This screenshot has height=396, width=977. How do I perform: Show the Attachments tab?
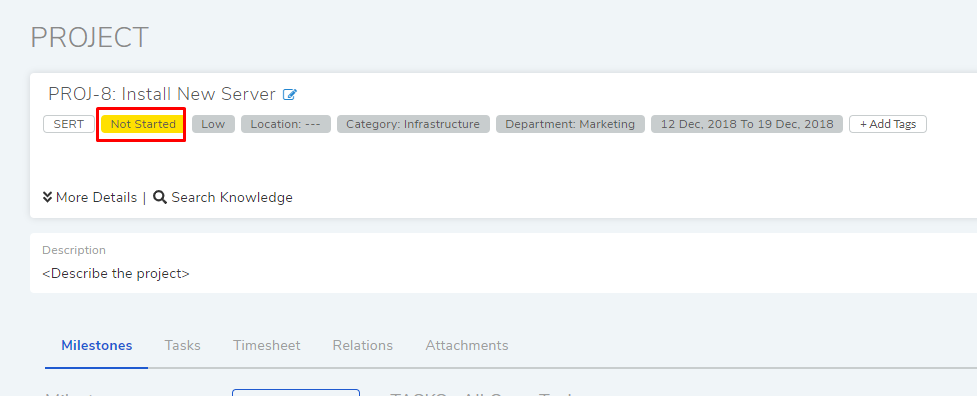(467, 345)
